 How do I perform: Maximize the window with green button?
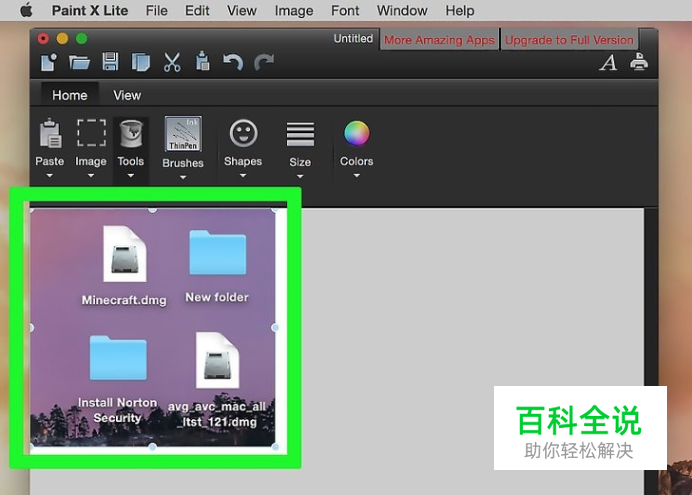(82, 39)
